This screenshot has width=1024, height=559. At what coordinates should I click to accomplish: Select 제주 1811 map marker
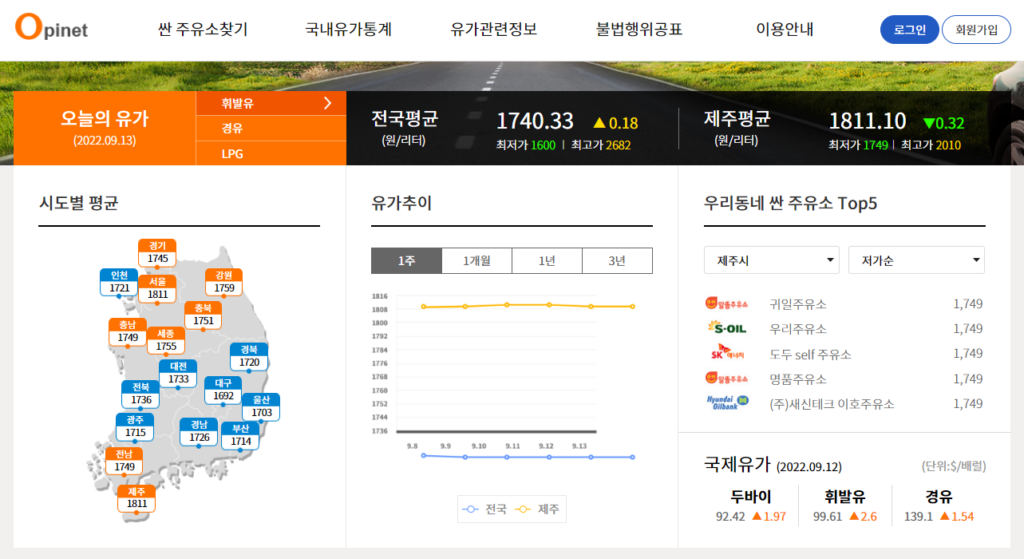[x=136, y=498]
